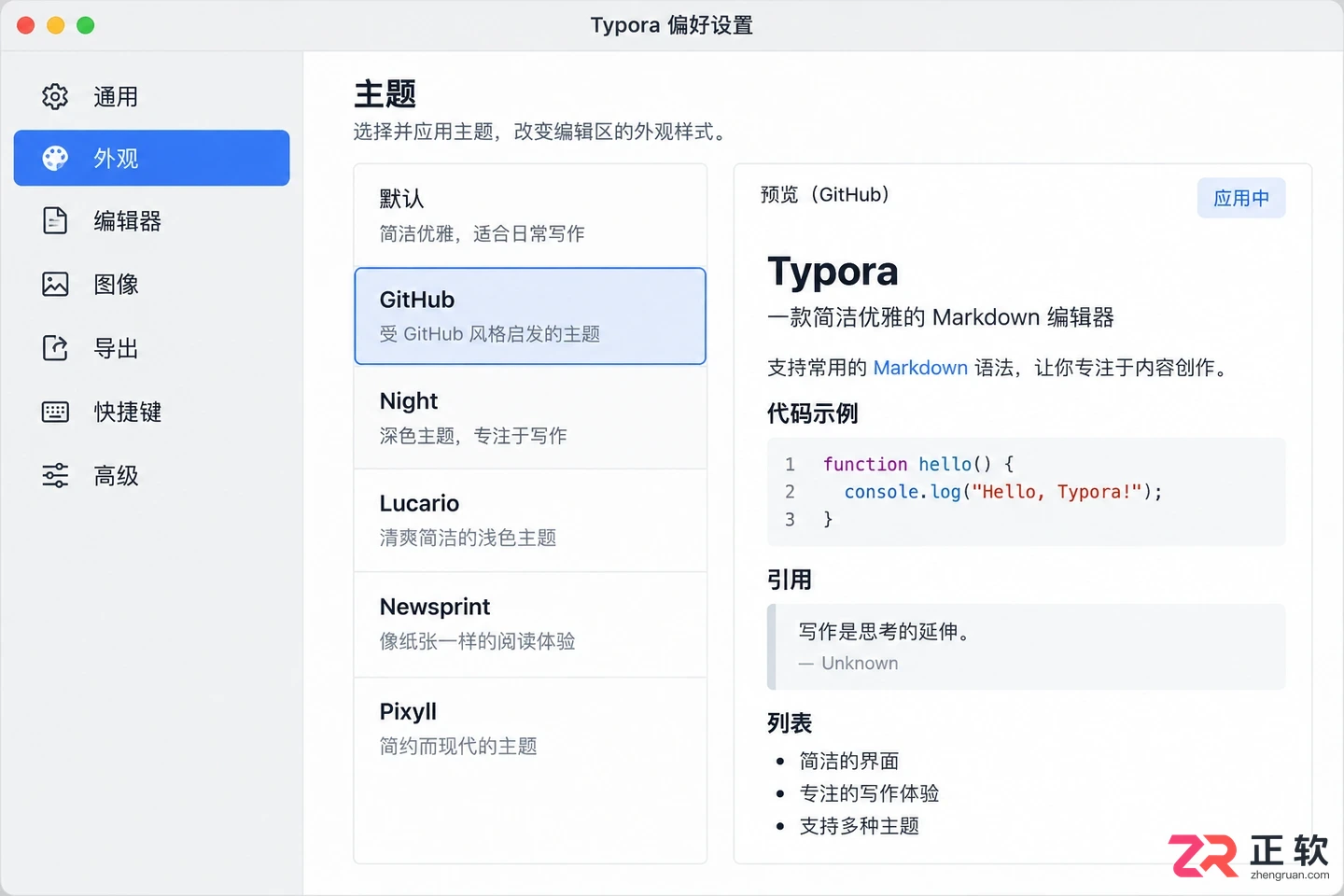Image resolution: width=1344 pixels, height=896 pixels.
Task: Click list item 专注的写作体验
Action: [x=869, y=793]
